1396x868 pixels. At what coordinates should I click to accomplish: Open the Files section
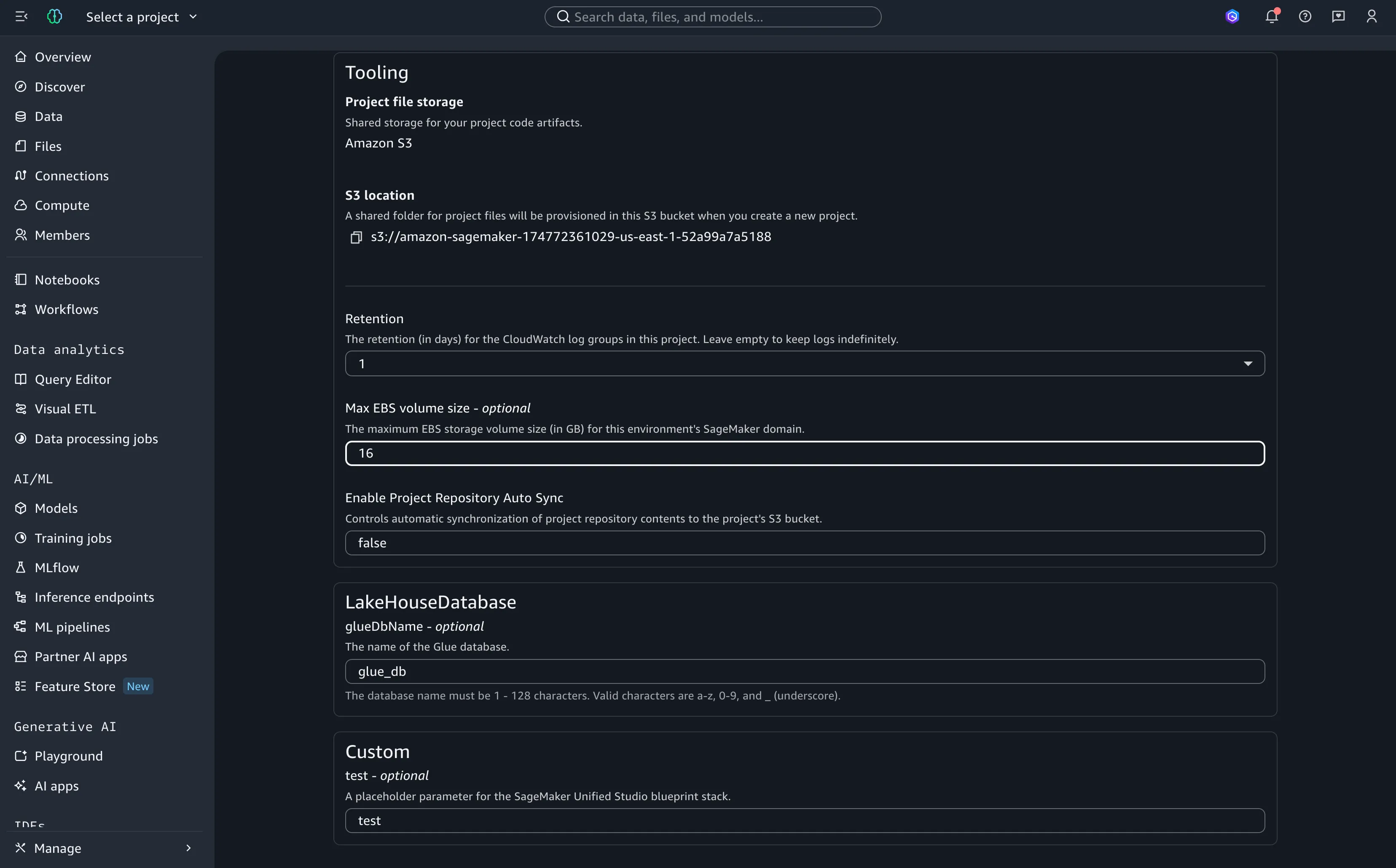tap(48, 146)
